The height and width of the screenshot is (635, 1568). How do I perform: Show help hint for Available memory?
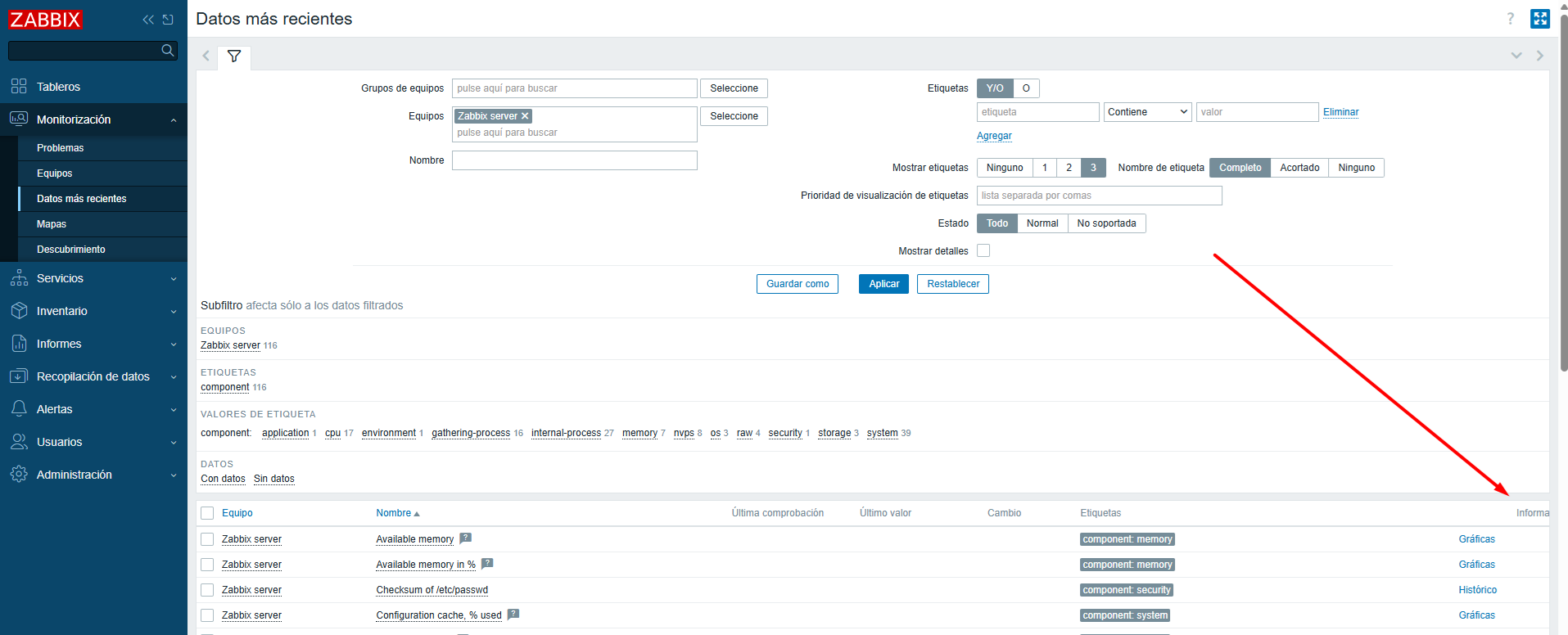465,538
